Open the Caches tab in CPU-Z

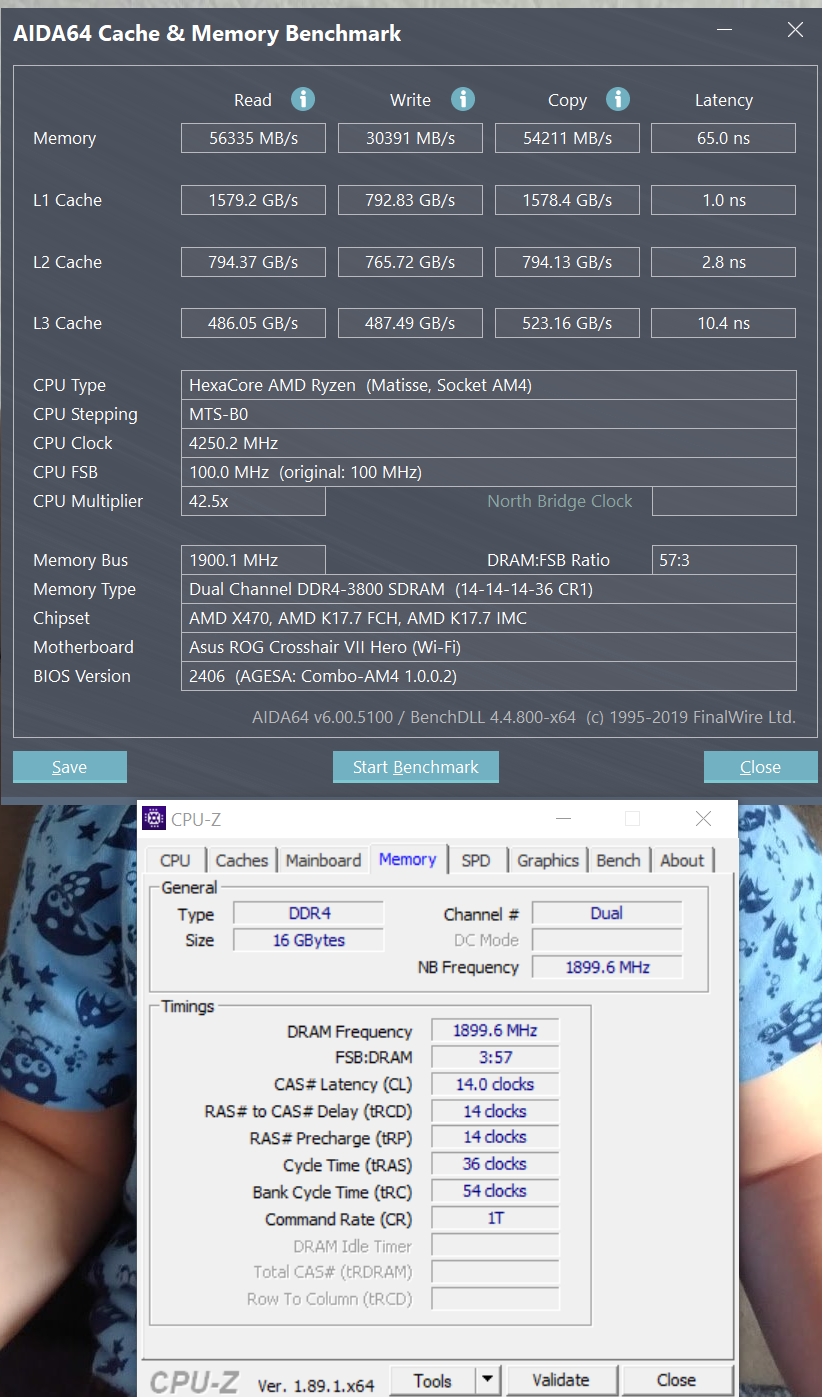click(x=242, y=860)
